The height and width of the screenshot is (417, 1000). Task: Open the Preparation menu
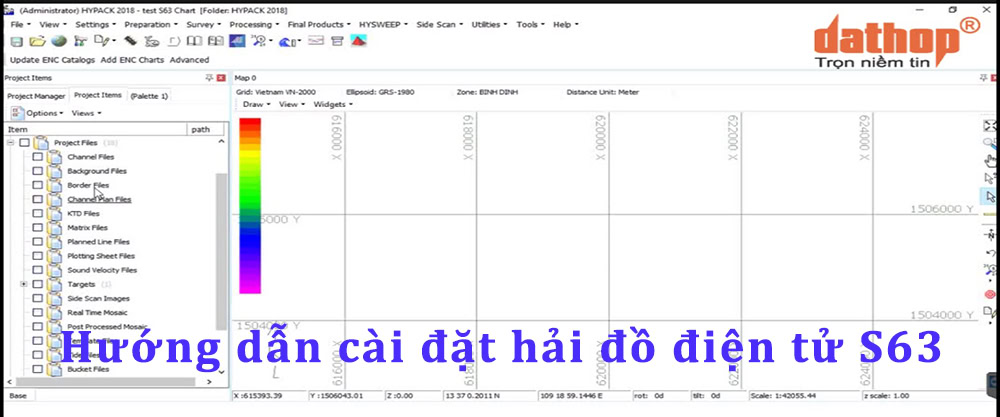click(x=151, y=24)
